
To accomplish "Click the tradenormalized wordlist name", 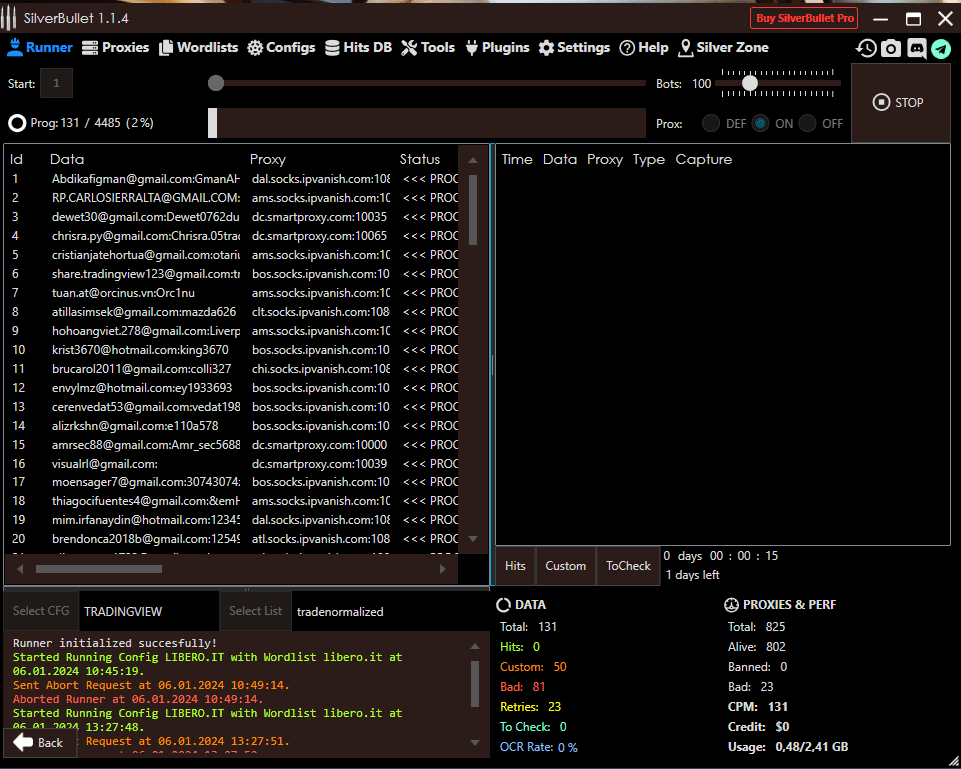I will tap(340, 612).
